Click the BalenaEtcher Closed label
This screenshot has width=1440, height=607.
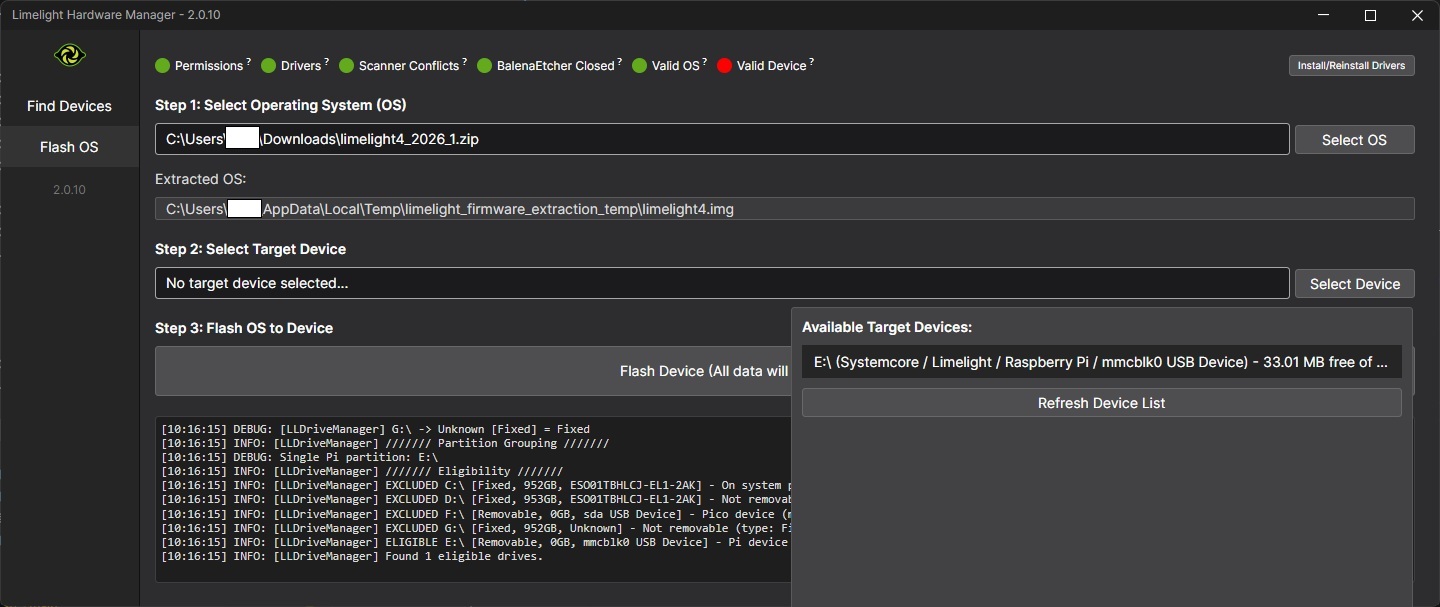pyautogui.click(x=556, y=66)
